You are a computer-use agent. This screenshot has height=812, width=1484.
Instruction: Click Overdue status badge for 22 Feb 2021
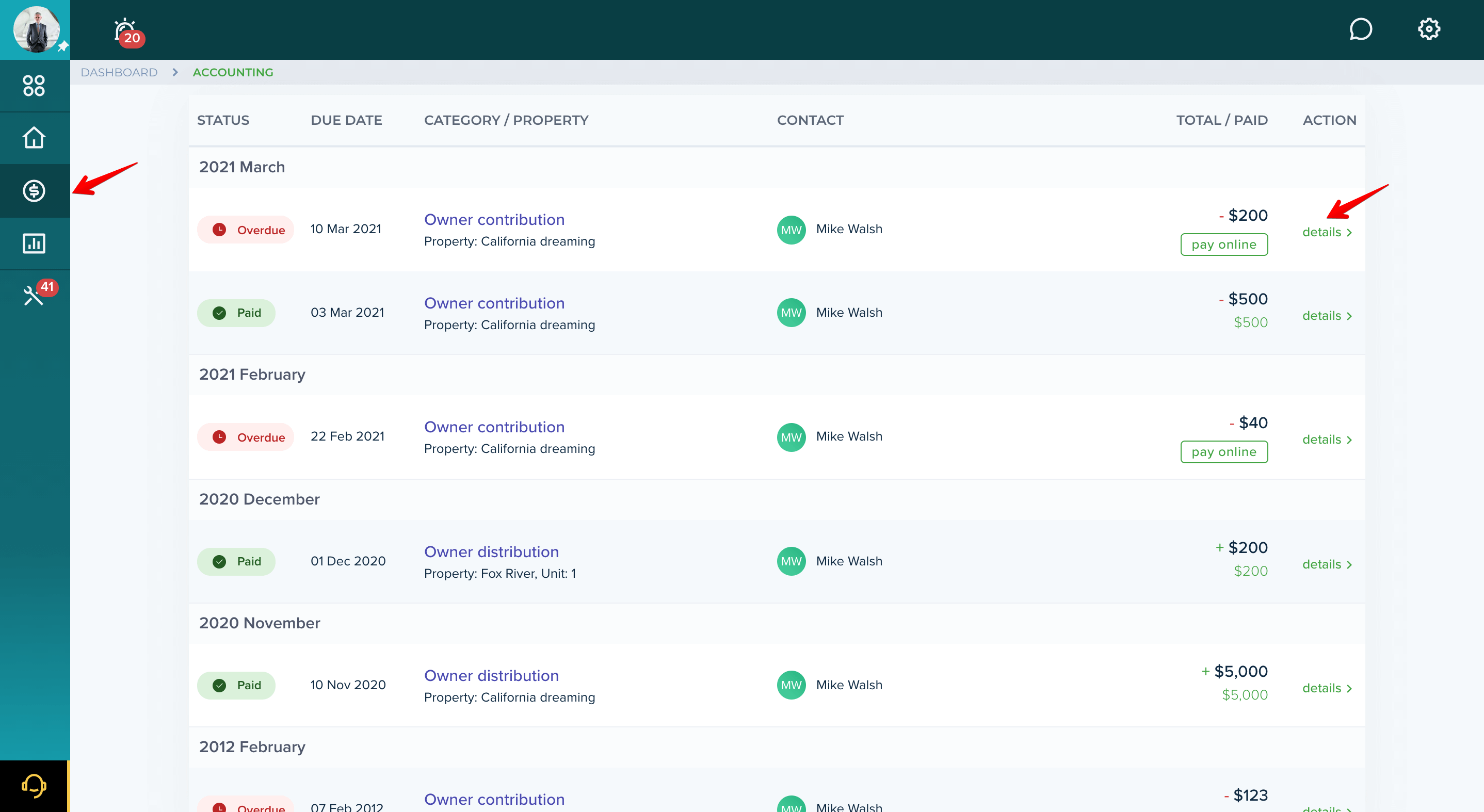click(x=246, y=437)
